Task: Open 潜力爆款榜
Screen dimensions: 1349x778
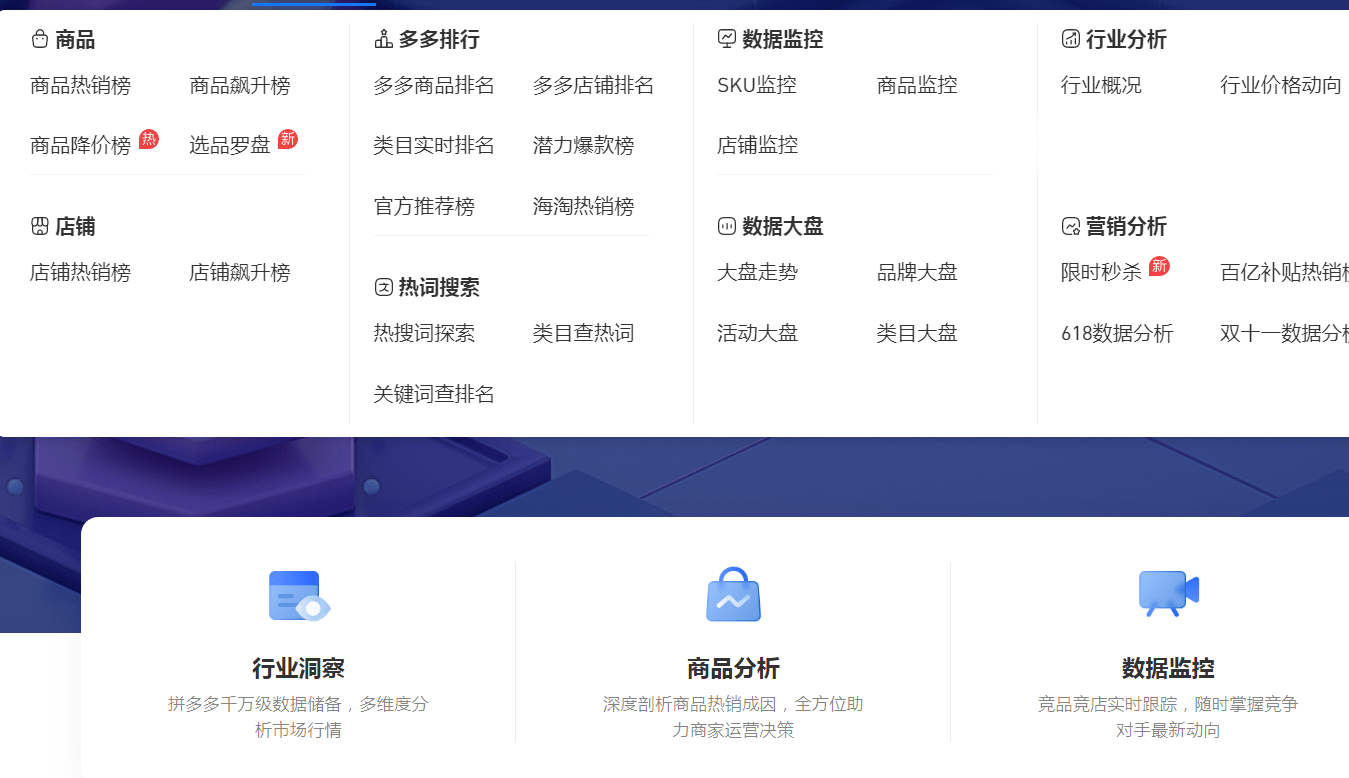Action: click(584, 146)
